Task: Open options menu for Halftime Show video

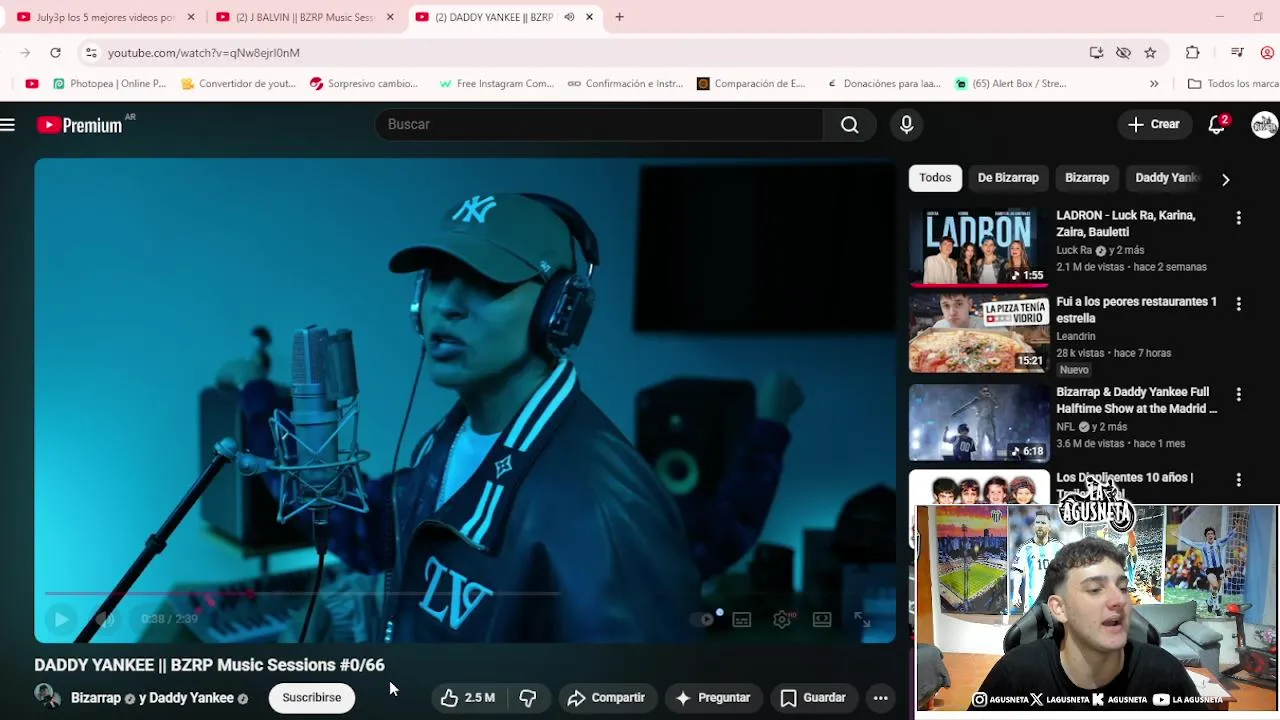Action: click(1238, 395)
